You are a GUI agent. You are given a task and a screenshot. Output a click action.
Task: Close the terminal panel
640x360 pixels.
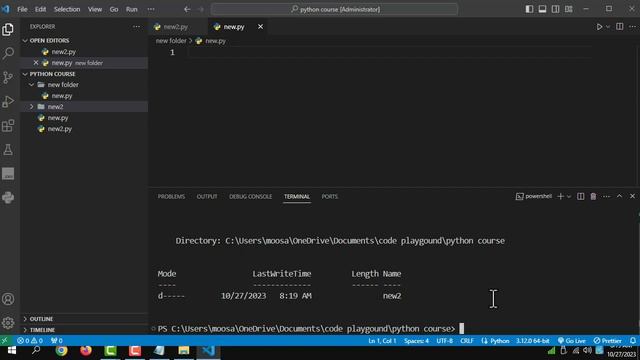tap(632, 196)
